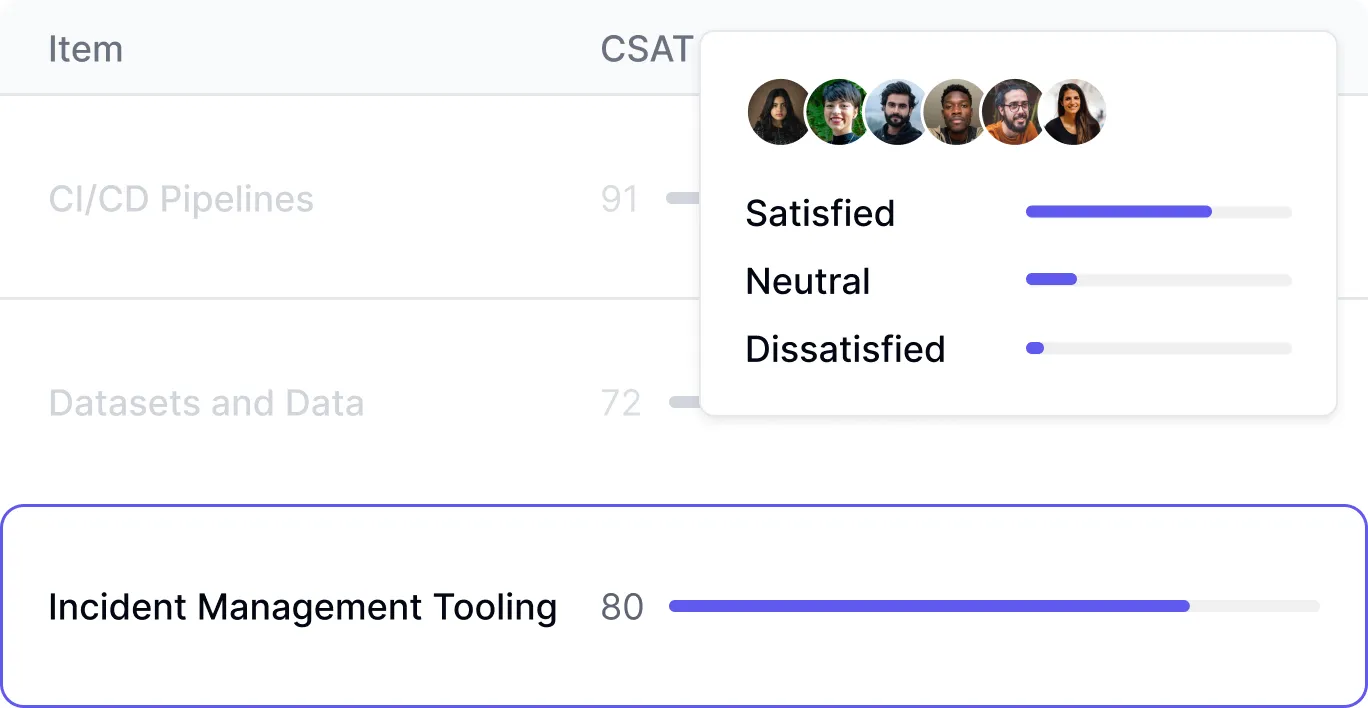Screen dimensions: 1368x708
Task: Select the CI/CD Pipelines row
Action: pyautogui.click(x=181, y=199)
